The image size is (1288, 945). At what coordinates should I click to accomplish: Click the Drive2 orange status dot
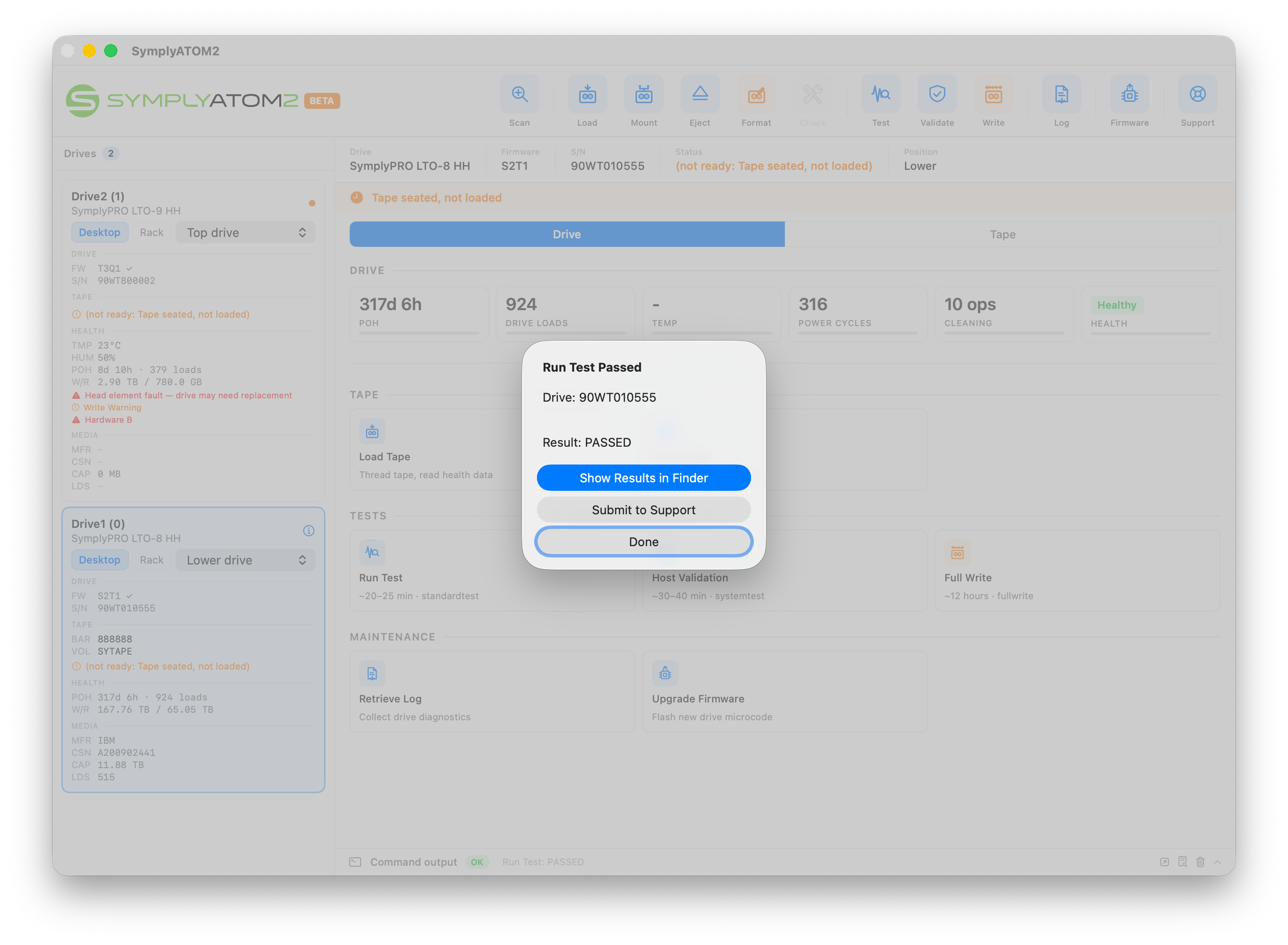point(312,203)
